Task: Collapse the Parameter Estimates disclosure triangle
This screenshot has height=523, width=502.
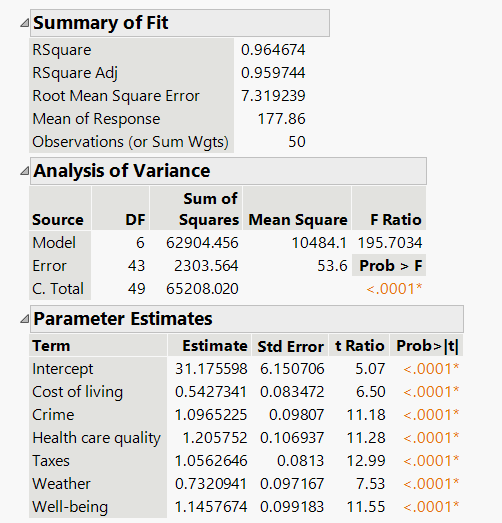Action: pos(24,319)
